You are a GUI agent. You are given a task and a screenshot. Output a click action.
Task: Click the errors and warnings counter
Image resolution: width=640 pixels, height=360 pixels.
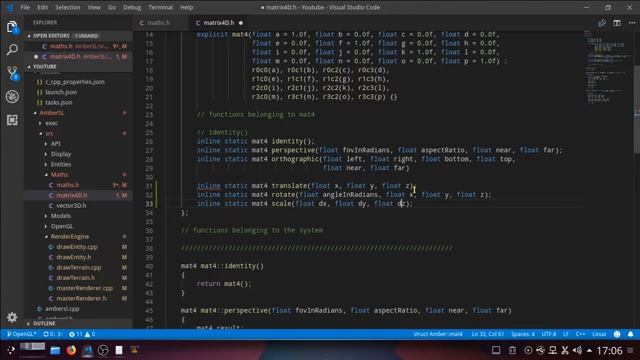pyautogui.click(x=82, y=334)
